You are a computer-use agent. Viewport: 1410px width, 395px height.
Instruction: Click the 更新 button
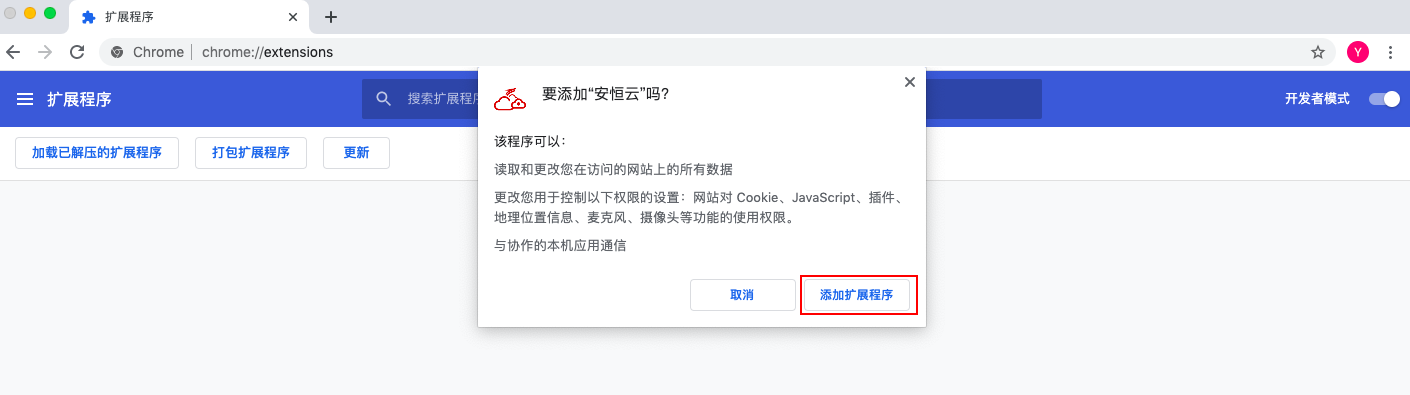[356, 153]
